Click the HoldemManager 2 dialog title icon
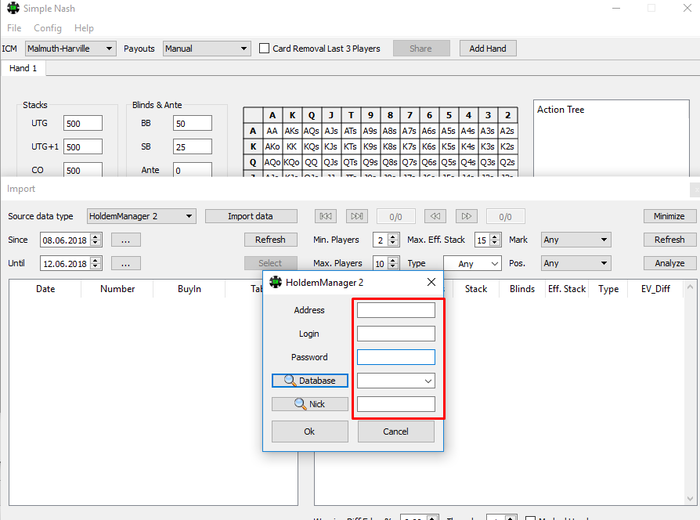Viewport: 700px width, 520px height. [x=275, y=282]
